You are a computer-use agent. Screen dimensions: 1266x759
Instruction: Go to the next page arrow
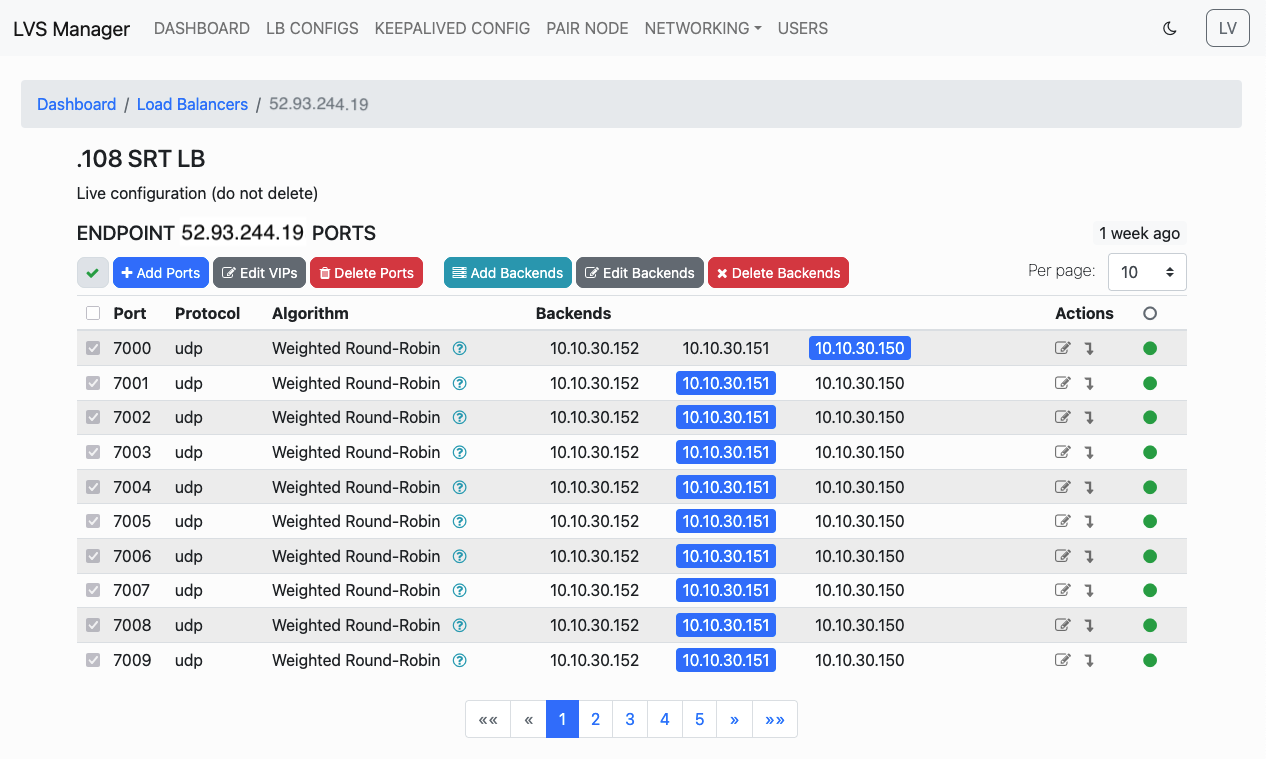tap(735, 719)
